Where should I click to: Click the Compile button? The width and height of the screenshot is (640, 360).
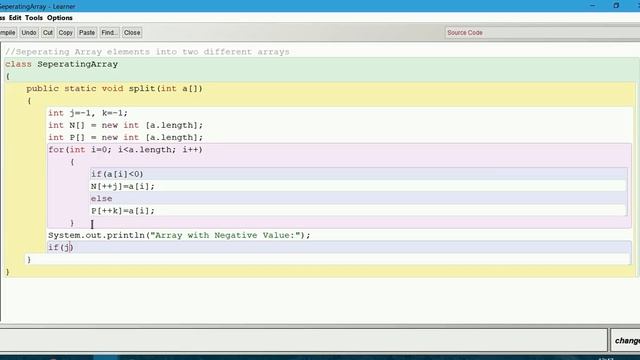pyautogui.click(x=8, y=33)
